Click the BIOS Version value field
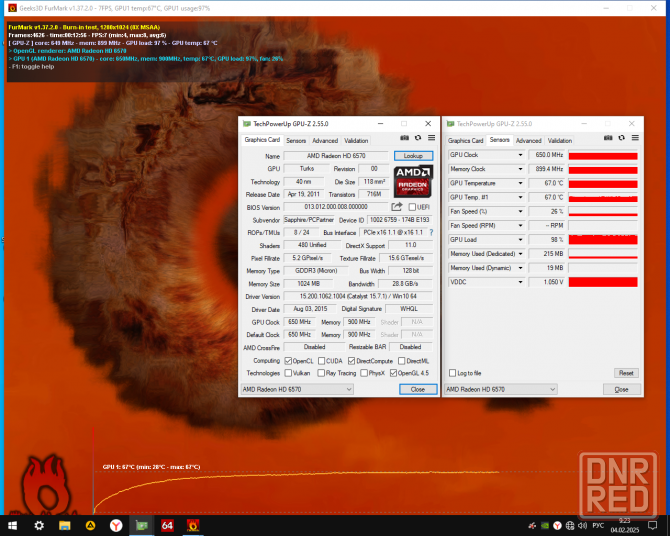670x536 pixels. coord(336,207)
